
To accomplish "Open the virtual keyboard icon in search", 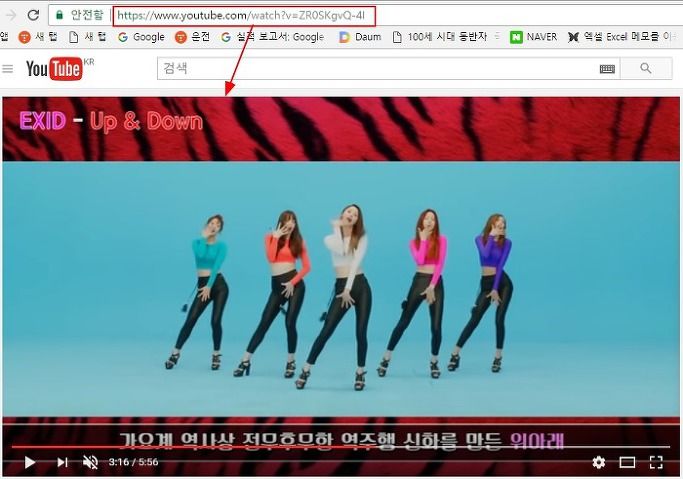I will point(607,69).
